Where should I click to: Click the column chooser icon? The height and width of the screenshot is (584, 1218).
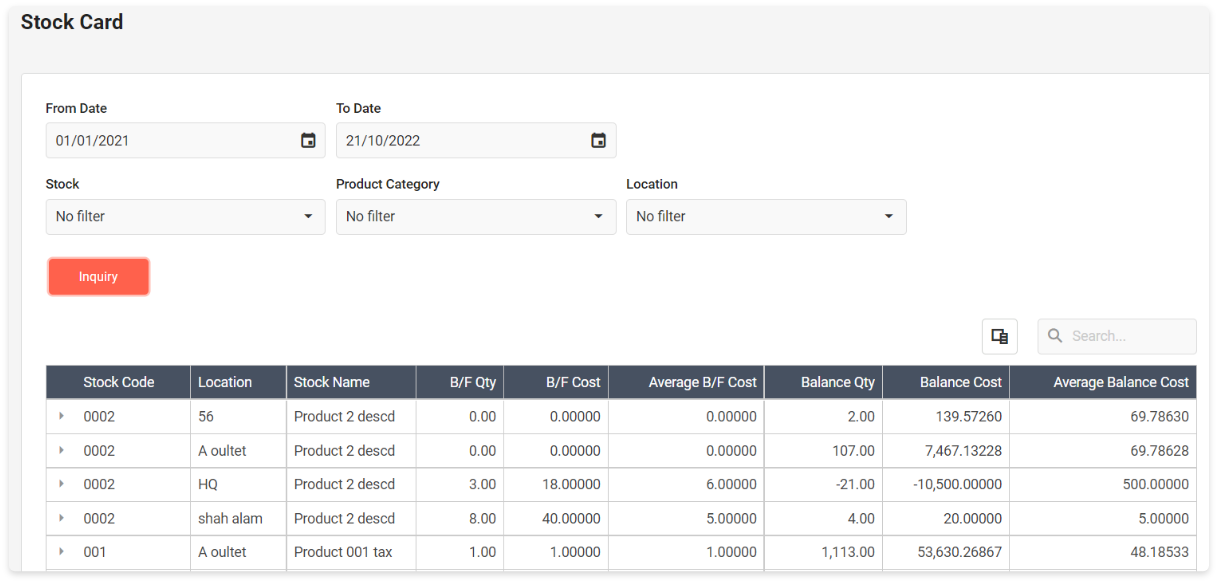pyautogui.click(x=999, y=336)
